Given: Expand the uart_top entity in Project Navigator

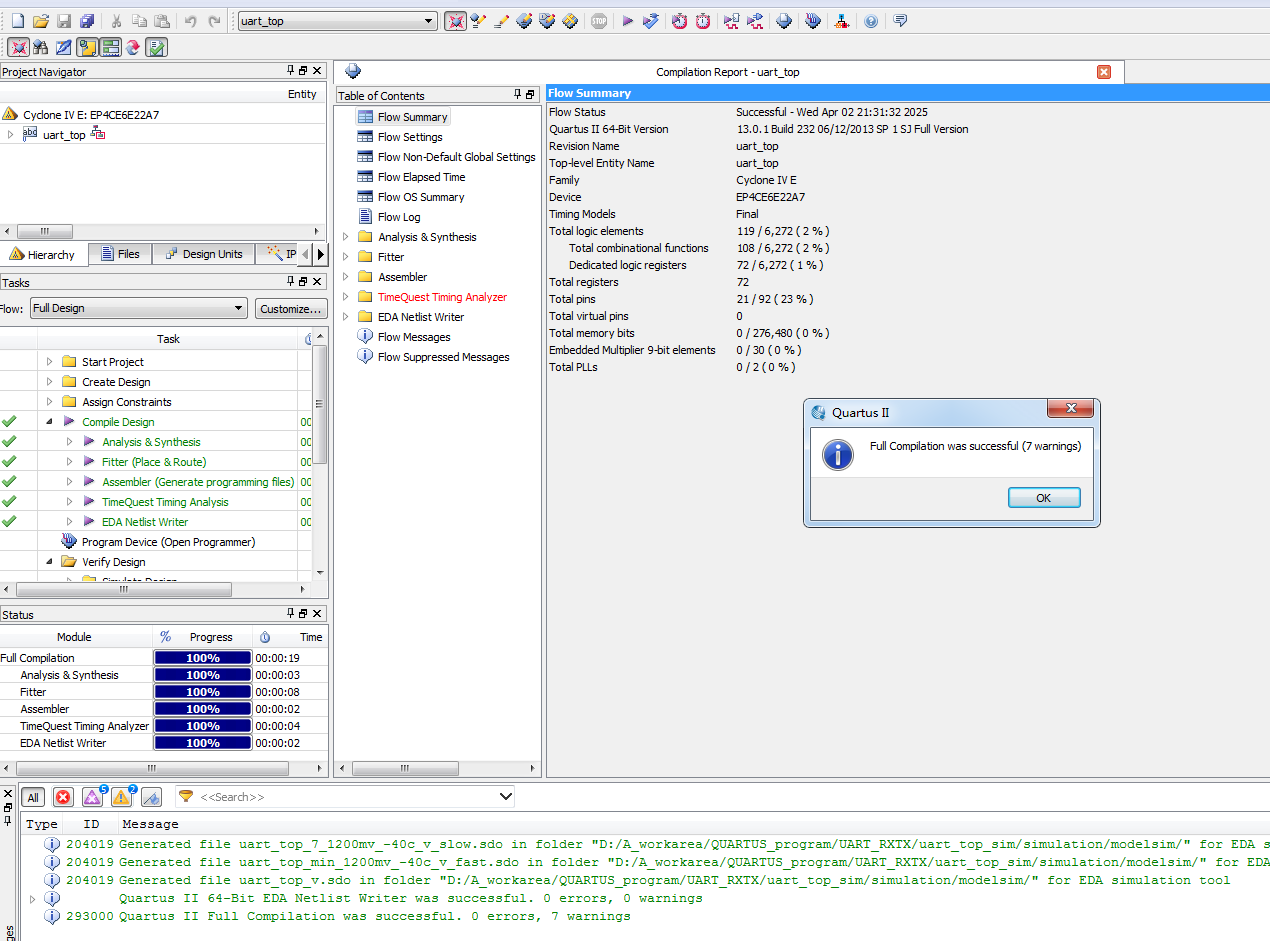Looking at the screenshot, I should point(10,134).
